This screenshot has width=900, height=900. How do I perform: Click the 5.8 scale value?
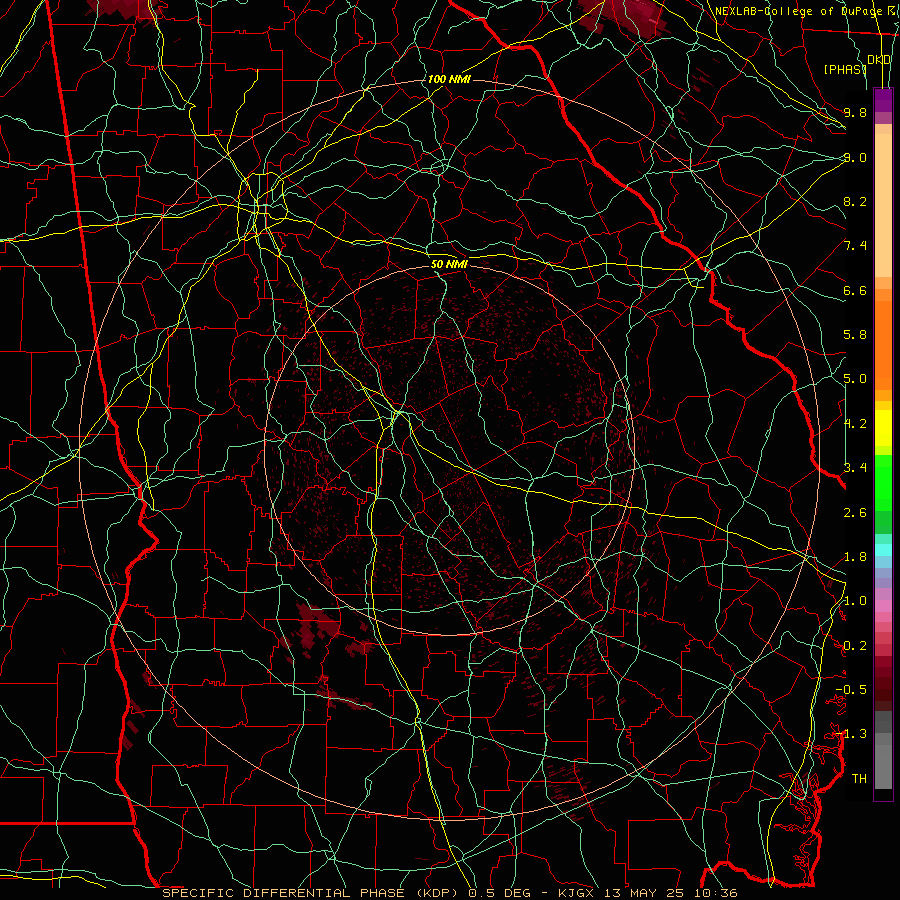855,335
